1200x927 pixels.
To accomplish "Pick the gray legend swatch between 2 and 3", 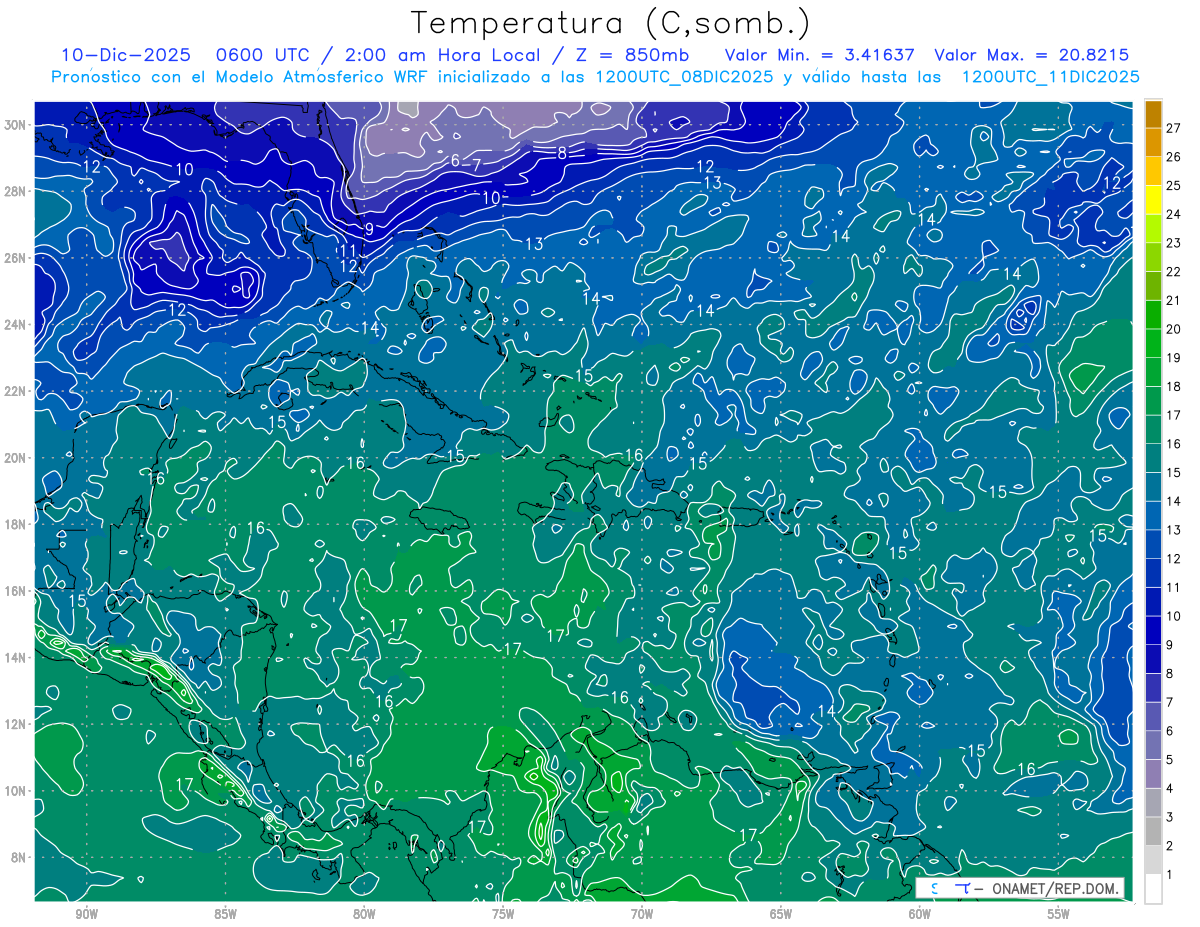I will pyautogui.click(x=1153, y=832).
